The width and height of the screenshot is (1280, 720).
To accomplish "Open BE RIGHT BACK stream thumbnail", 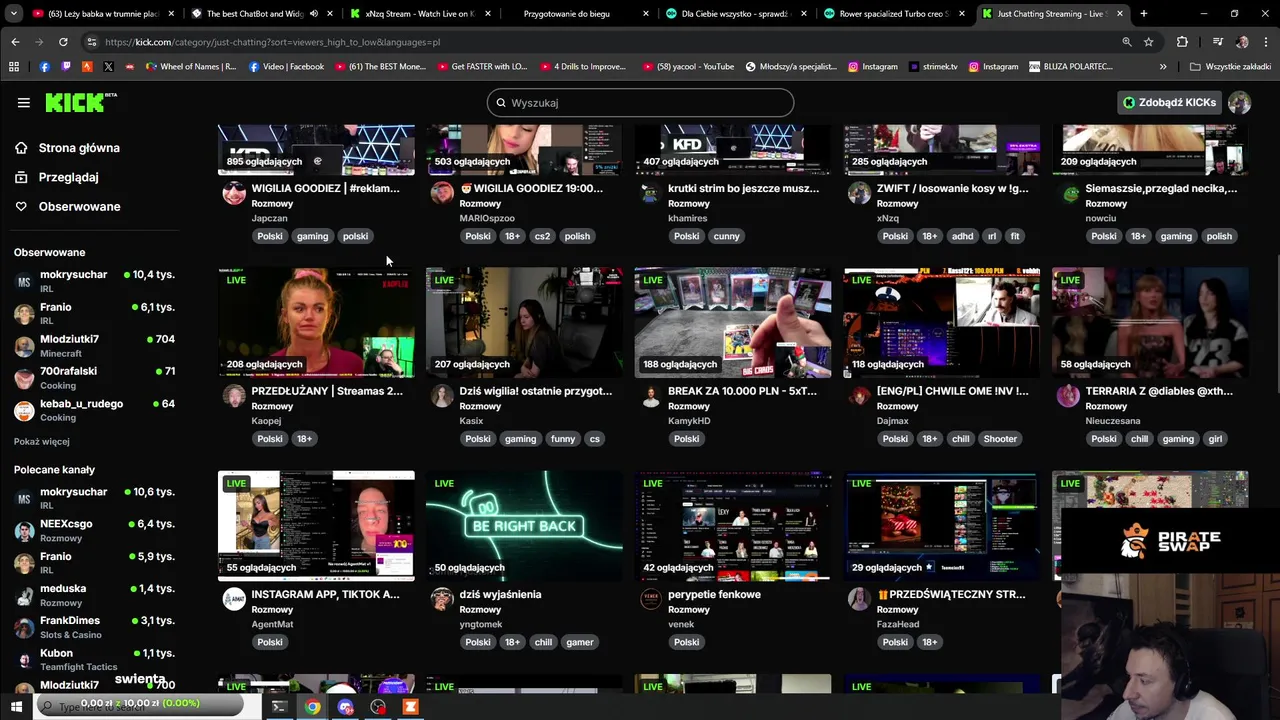I will click(x=524, y=525).
